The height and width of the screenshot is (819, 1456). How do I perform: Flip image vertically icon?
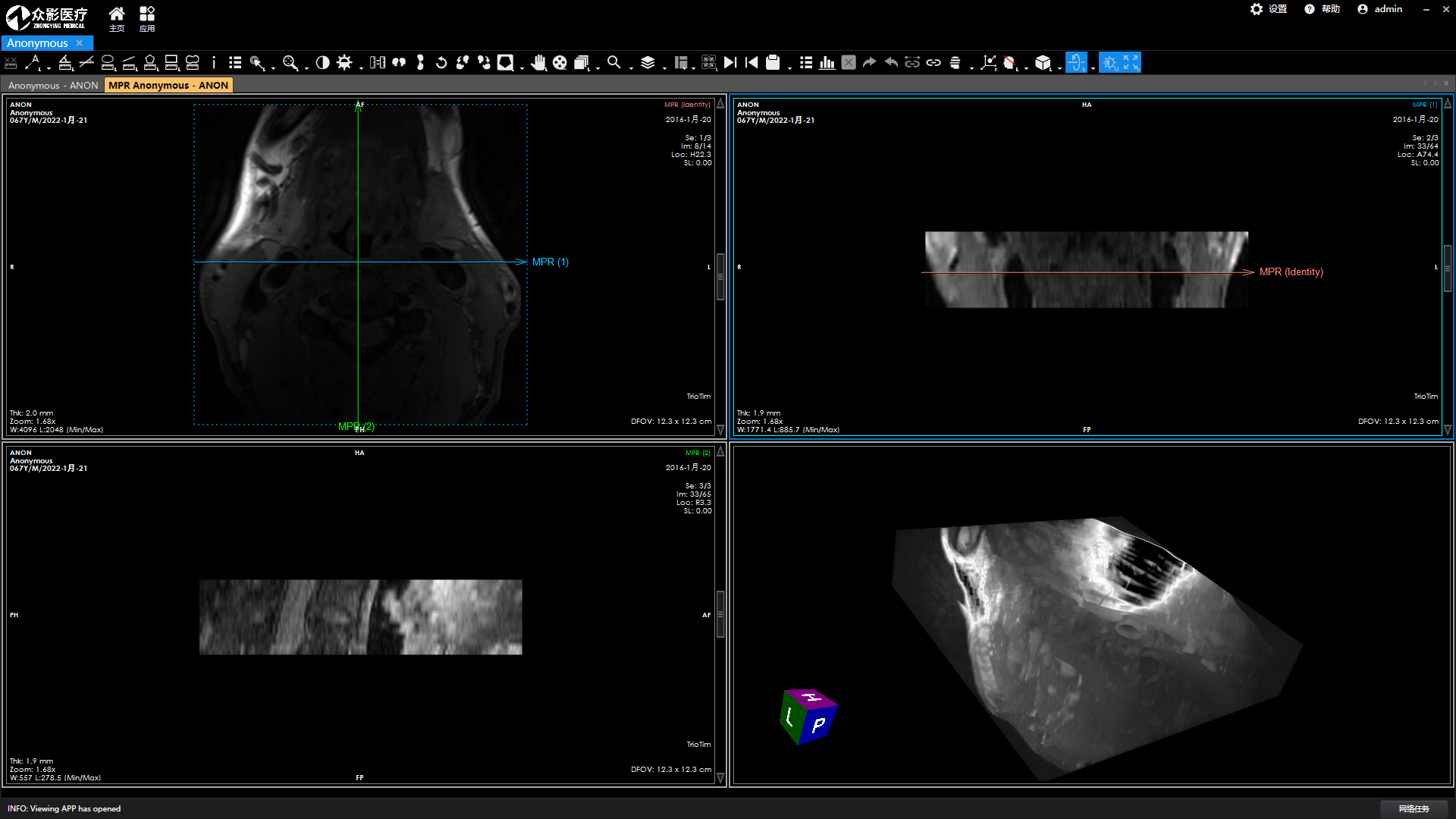coord(420,63)
